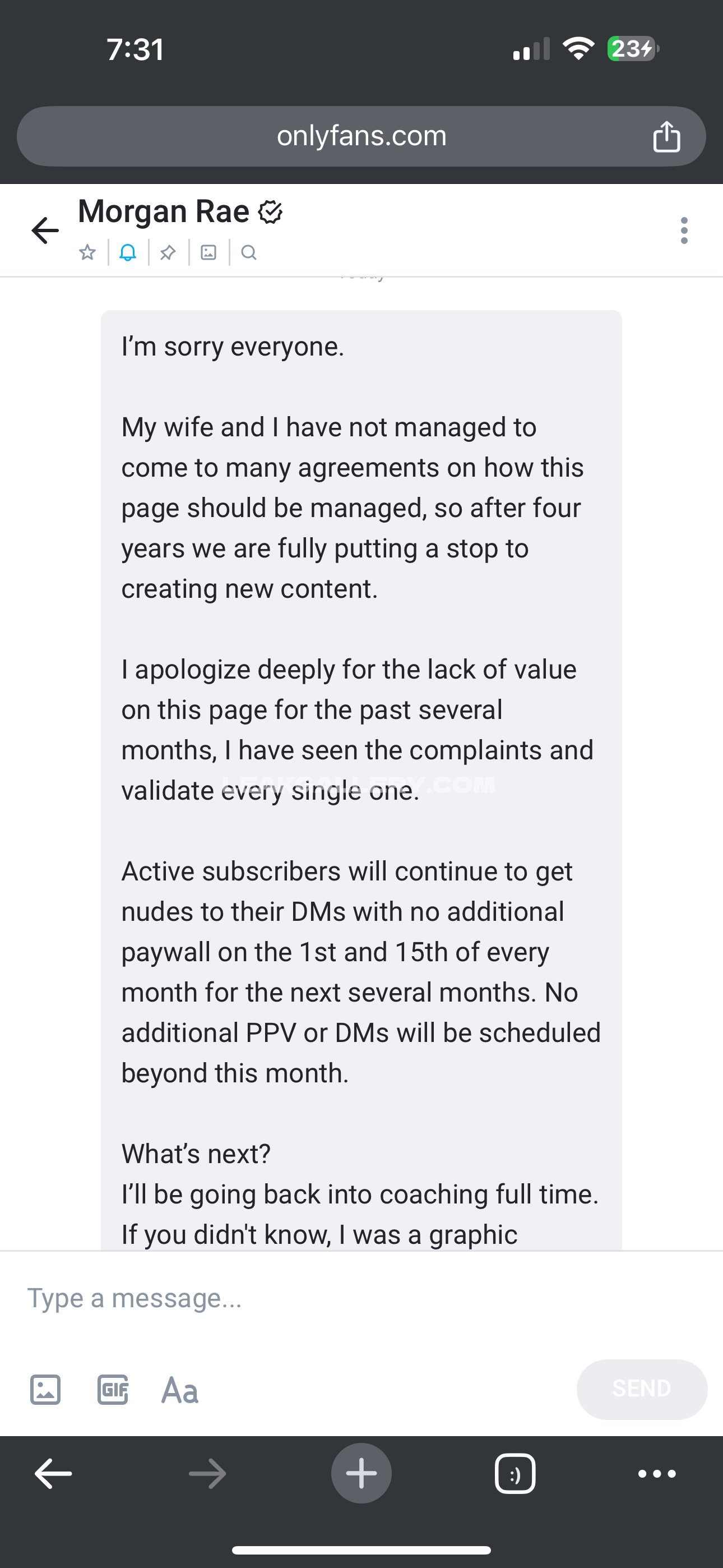
Task: Open the chat media gallery icon
Action: (208, 252)
